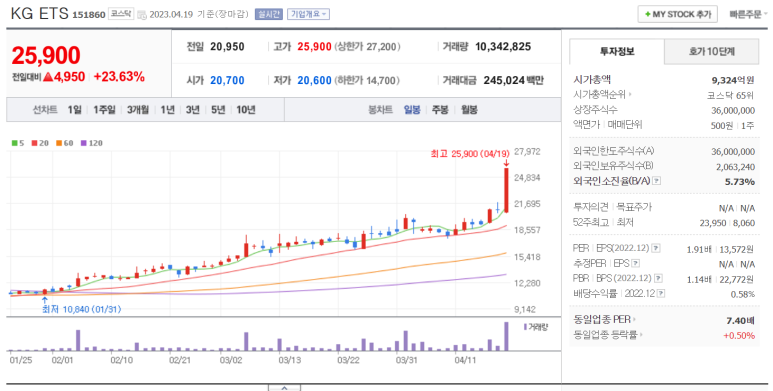Click the purple 120-day moving average legend
The height and width of the screenshot is (391, 773).
tap(92, 143)
